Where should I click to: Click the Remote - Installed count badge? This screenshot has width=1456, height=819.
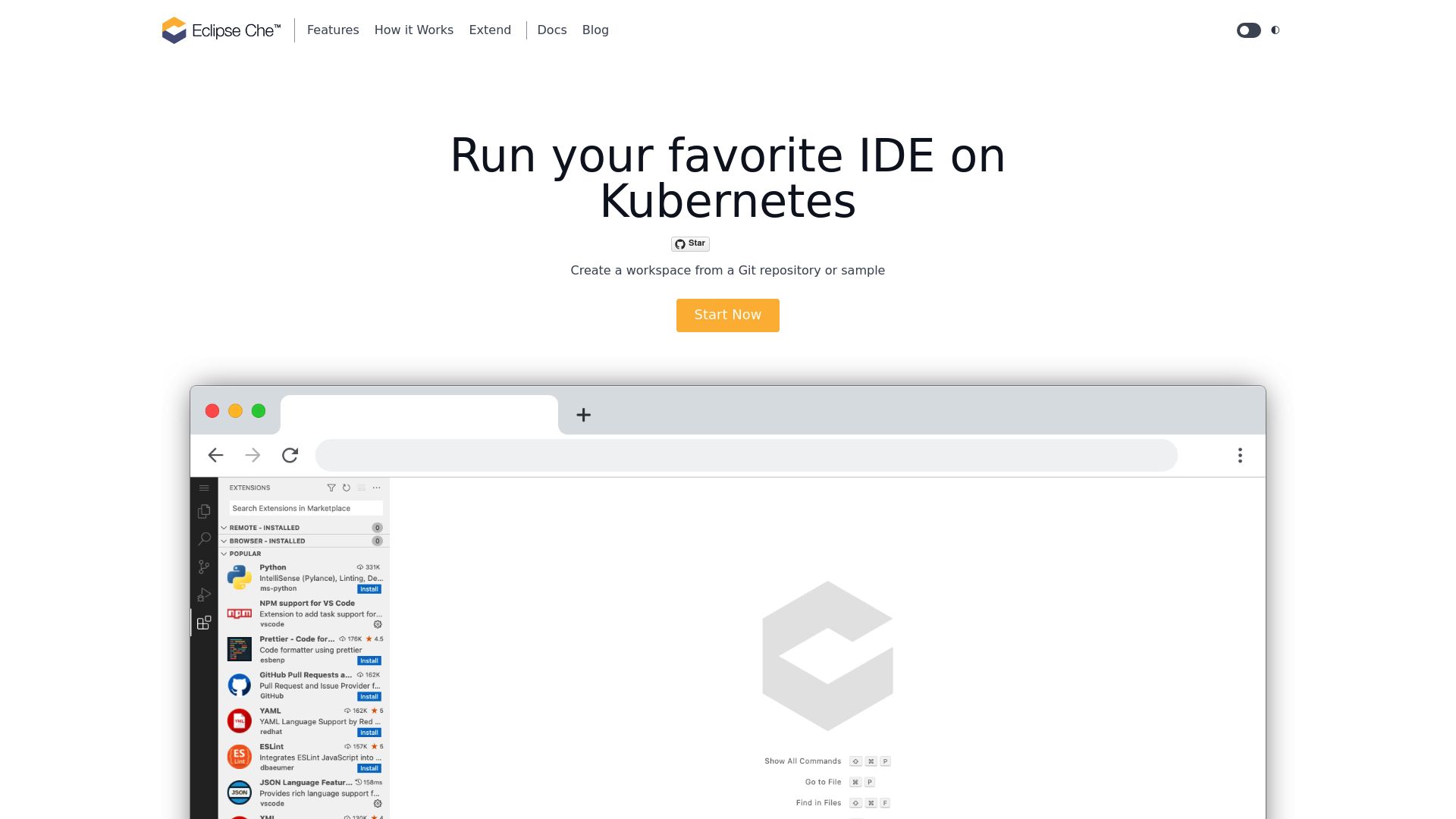click(x=377, y=528)
